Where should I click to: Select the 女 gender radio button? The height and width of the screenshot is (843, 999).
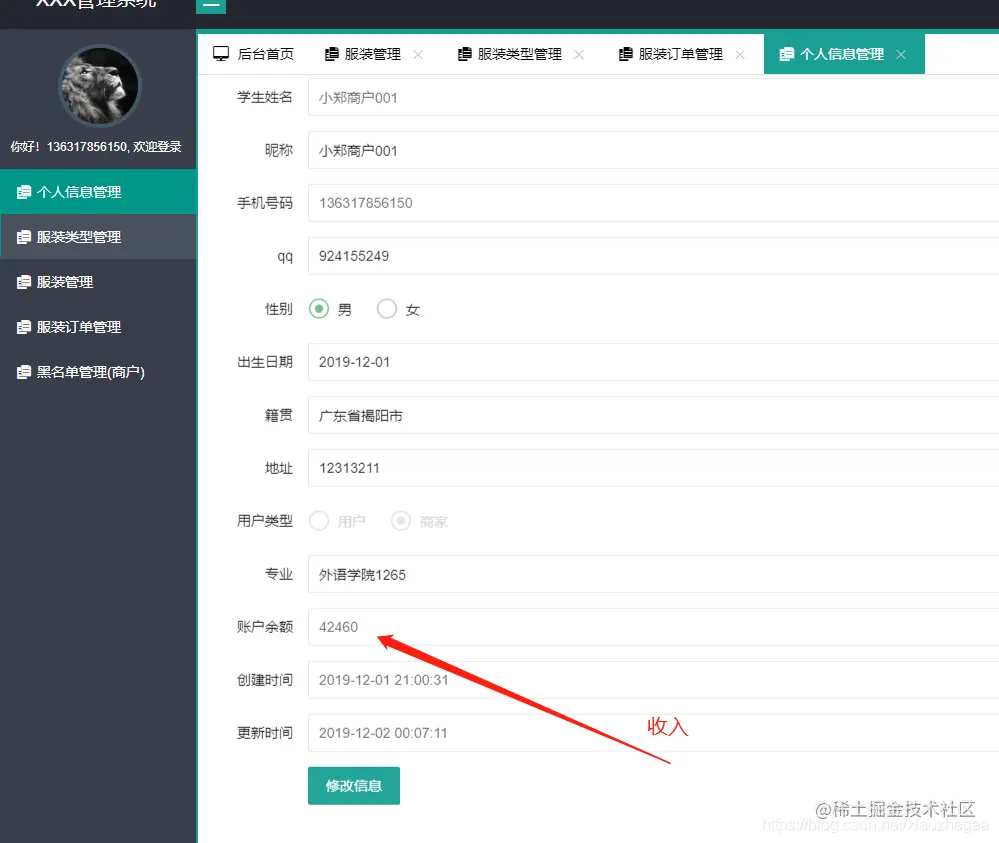387,309
